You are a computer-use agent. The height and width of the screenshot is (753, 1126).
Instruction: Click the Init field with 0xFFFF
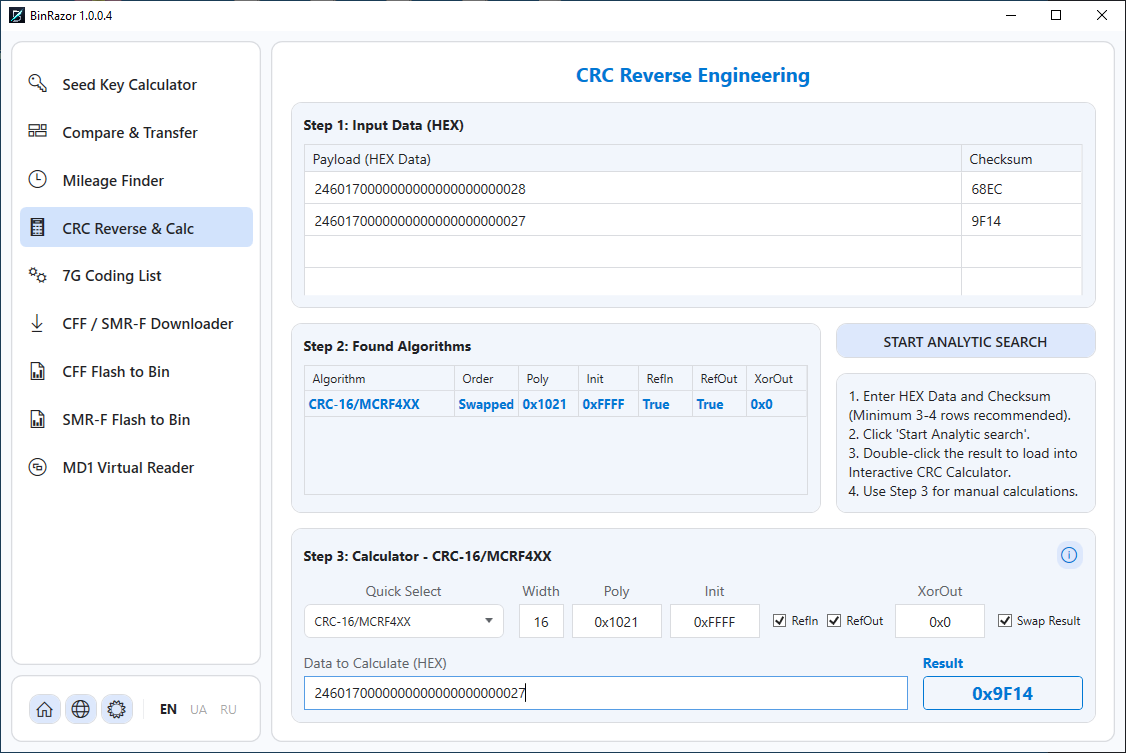tap(715, 621)
